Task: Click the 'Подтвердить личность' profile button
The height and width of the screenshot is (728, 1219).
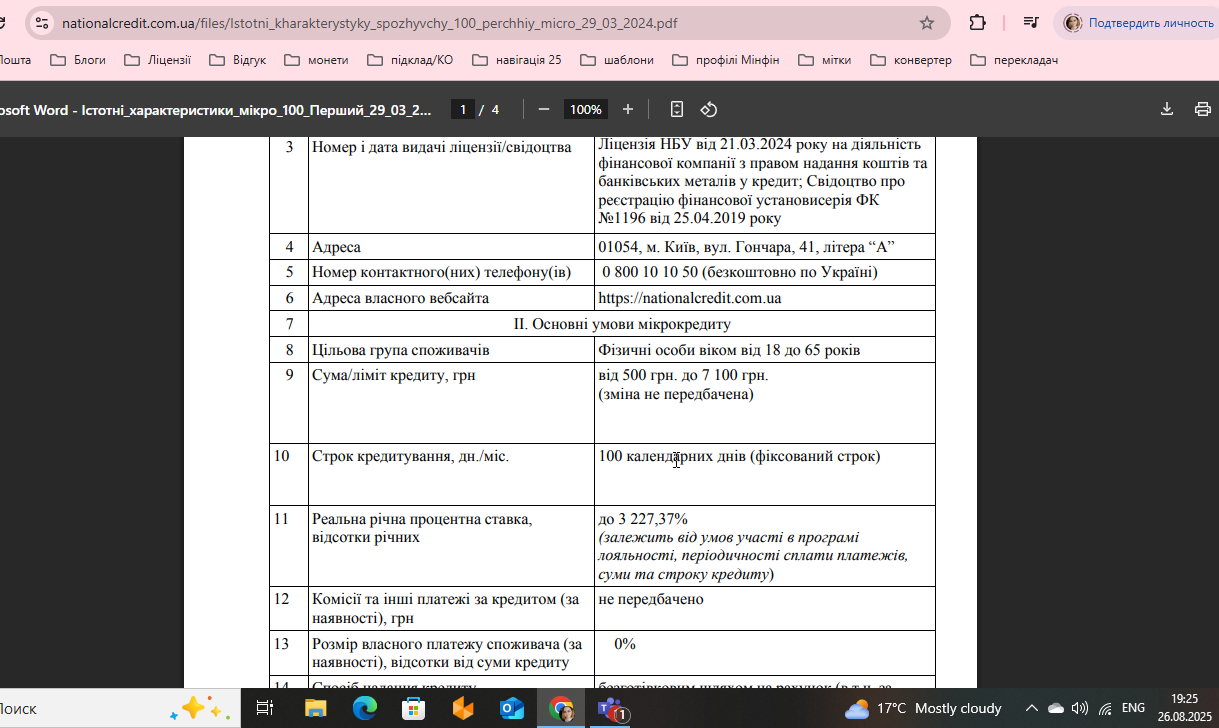Action: 1139,23
